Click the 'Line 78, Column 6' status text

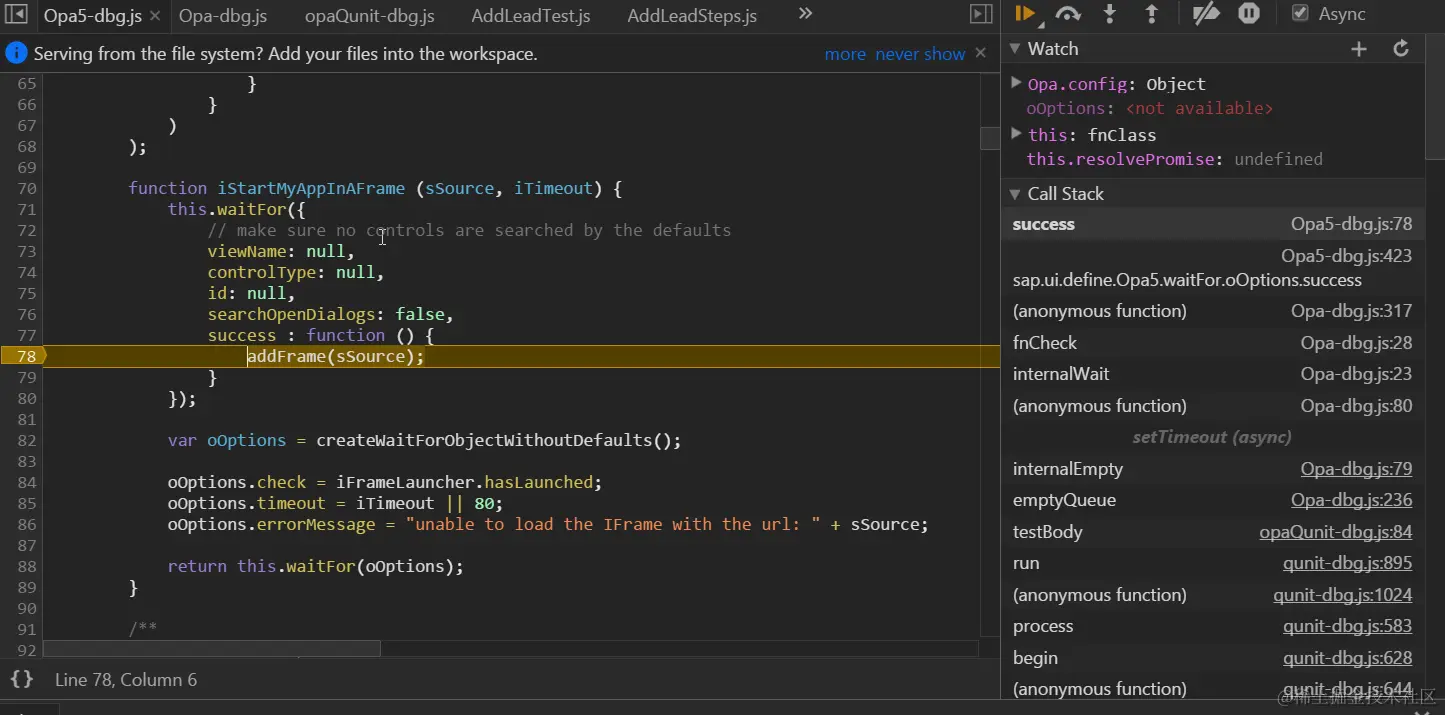(x=126, y=680)
